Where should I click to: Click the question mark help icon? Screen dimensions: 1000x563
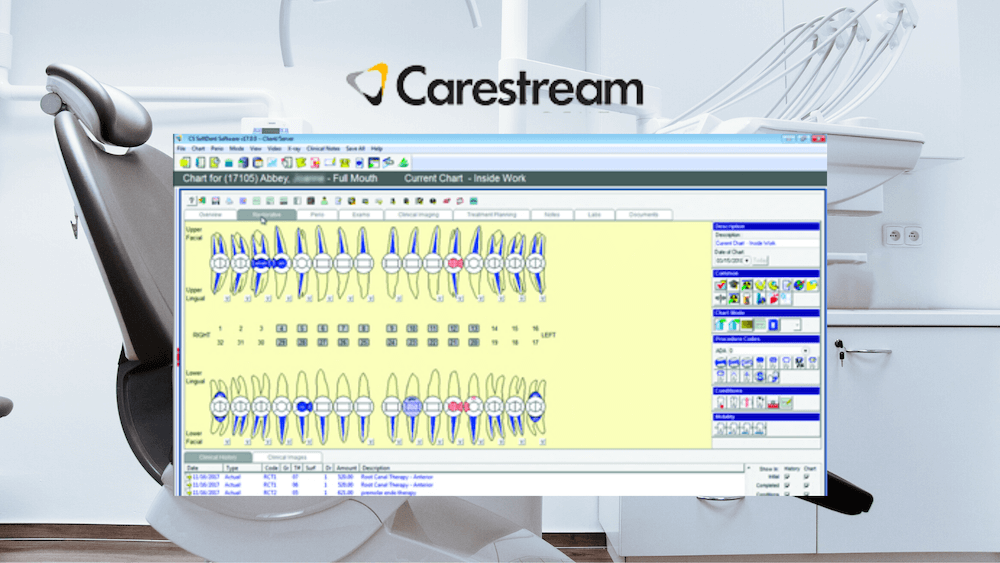191,201
